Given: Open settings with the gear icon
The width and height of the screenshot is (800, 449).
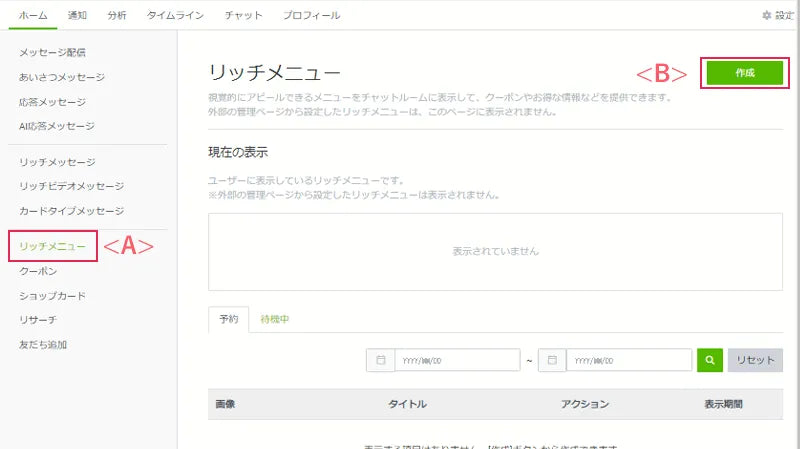Looking at the screenshot, I should click(767, 16).
